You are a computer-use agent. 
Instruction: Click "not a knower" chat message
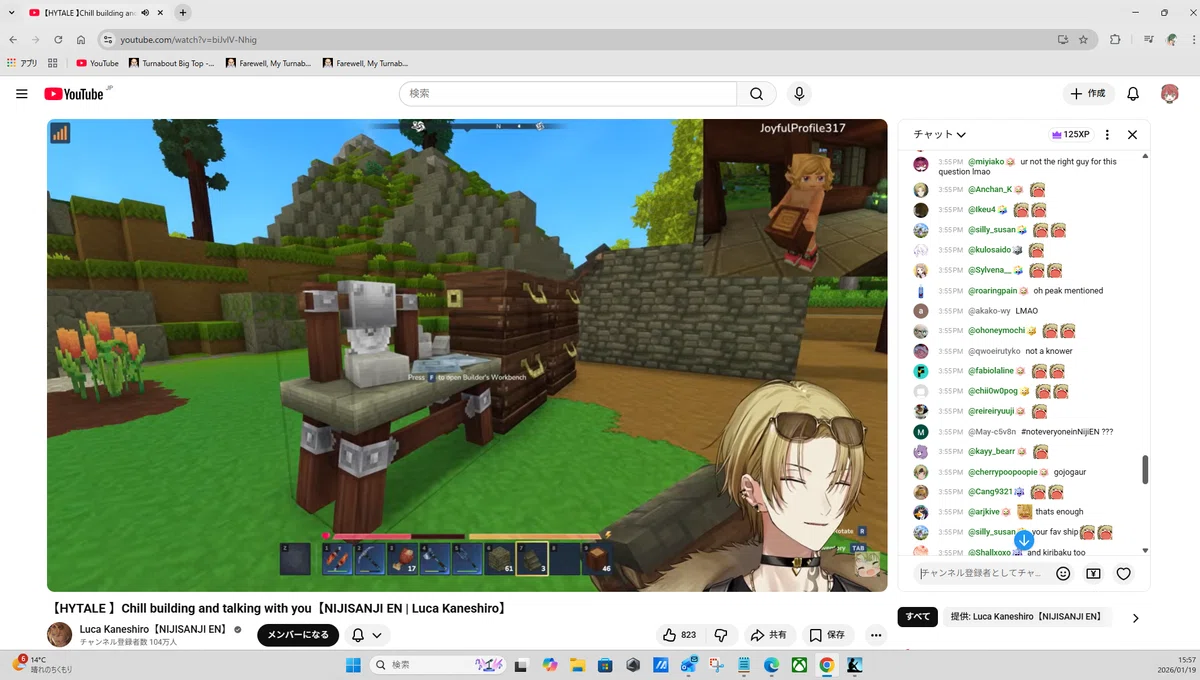pyautogui.click(x=1049, y=351)
